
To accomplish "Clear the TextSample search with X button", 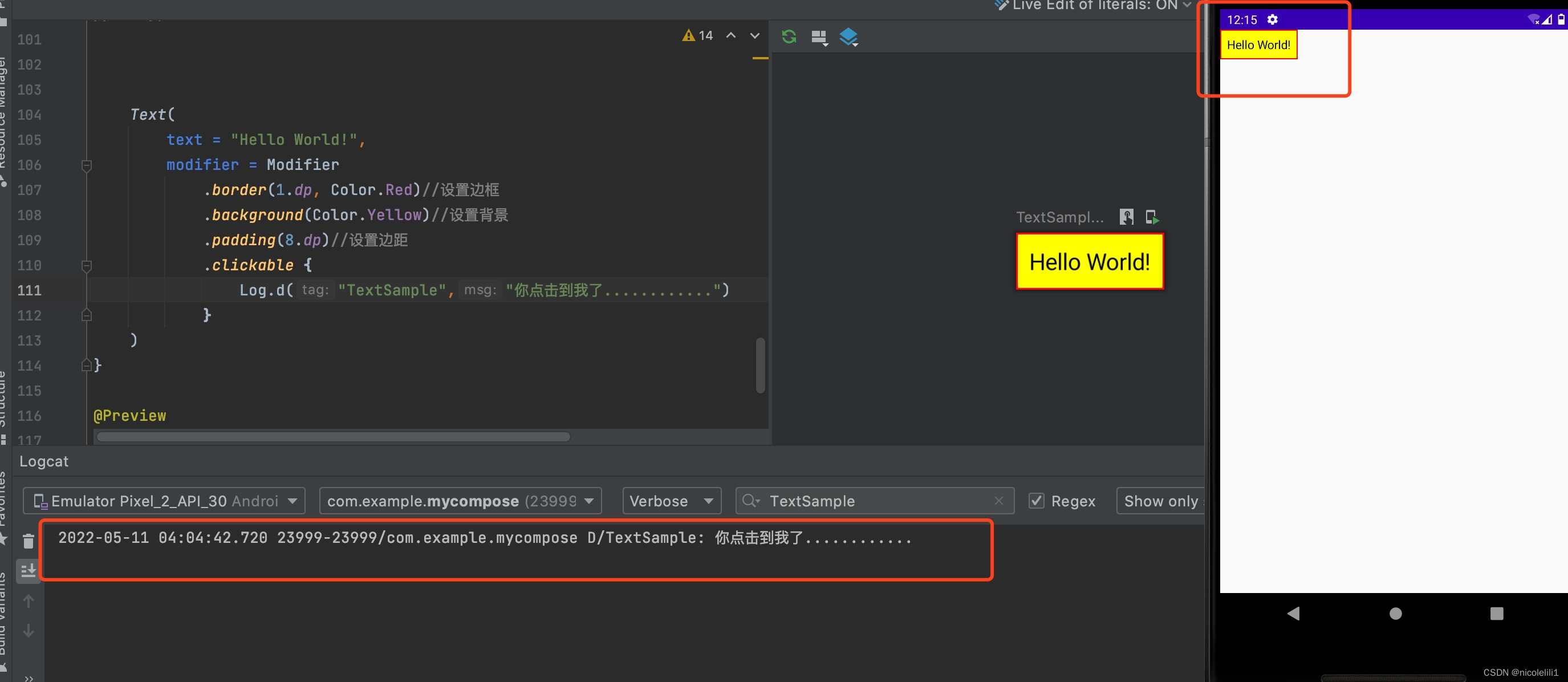I will pos(999,501).
